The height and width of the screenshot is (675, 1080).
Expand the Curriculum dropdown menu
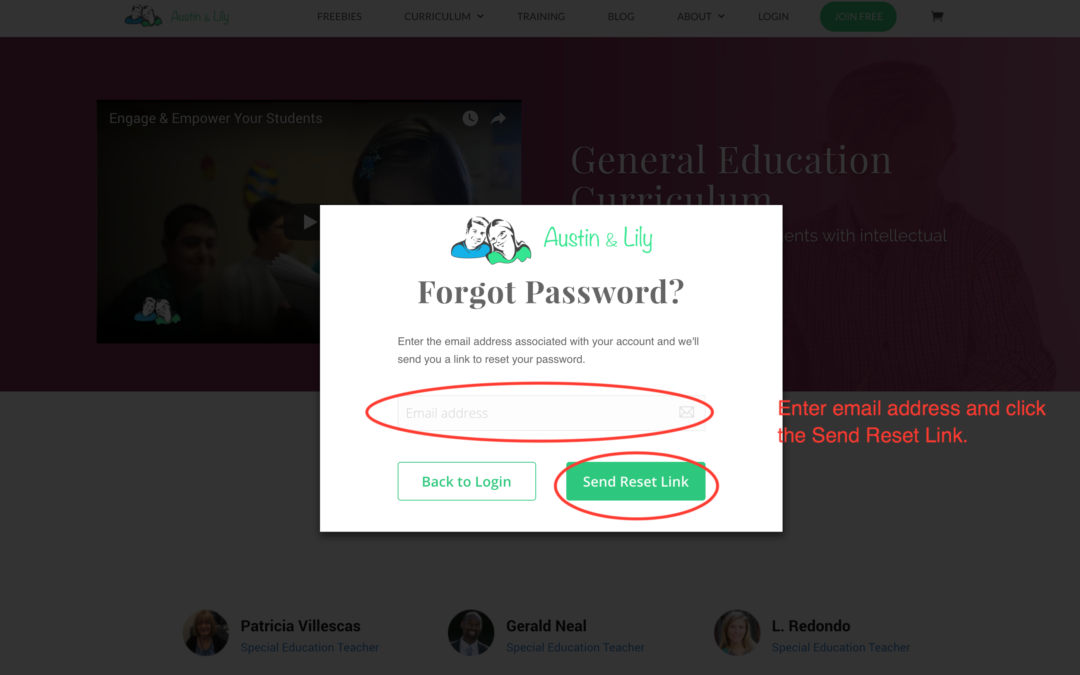[x=444, y=16]
